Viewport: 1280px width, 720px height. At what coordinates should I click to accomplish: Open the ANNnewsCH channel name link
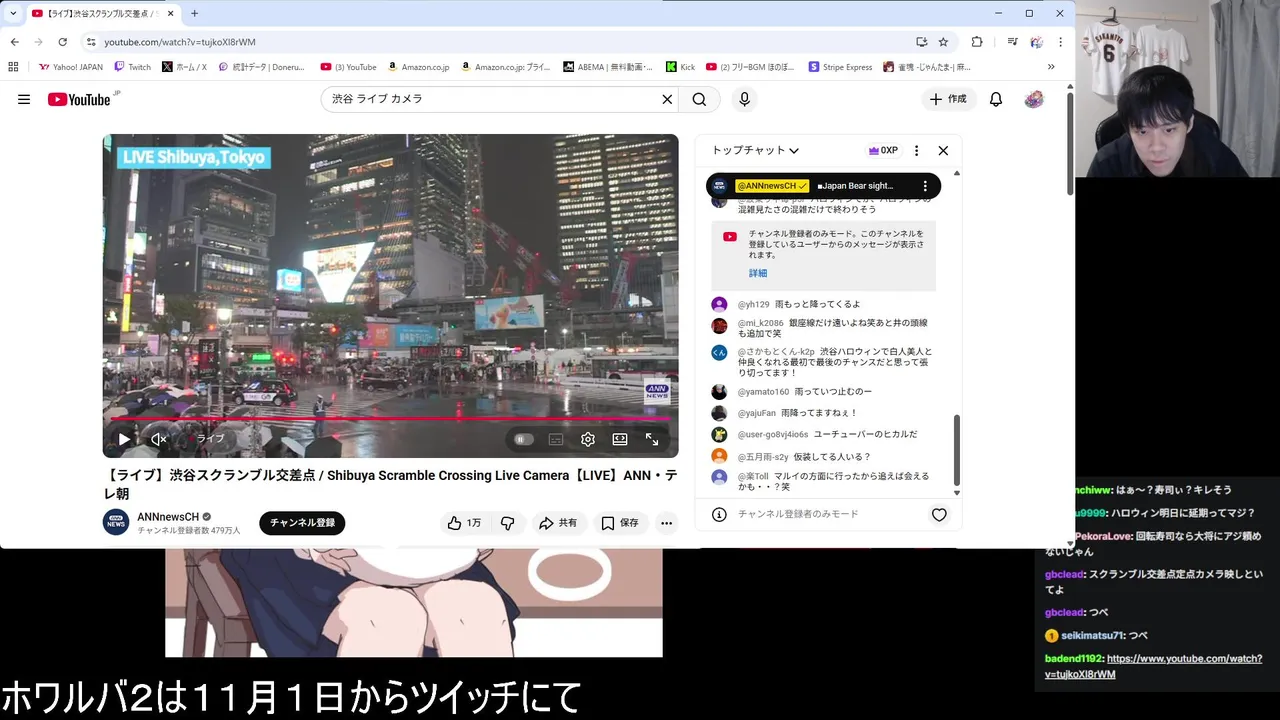click(168, 517)
